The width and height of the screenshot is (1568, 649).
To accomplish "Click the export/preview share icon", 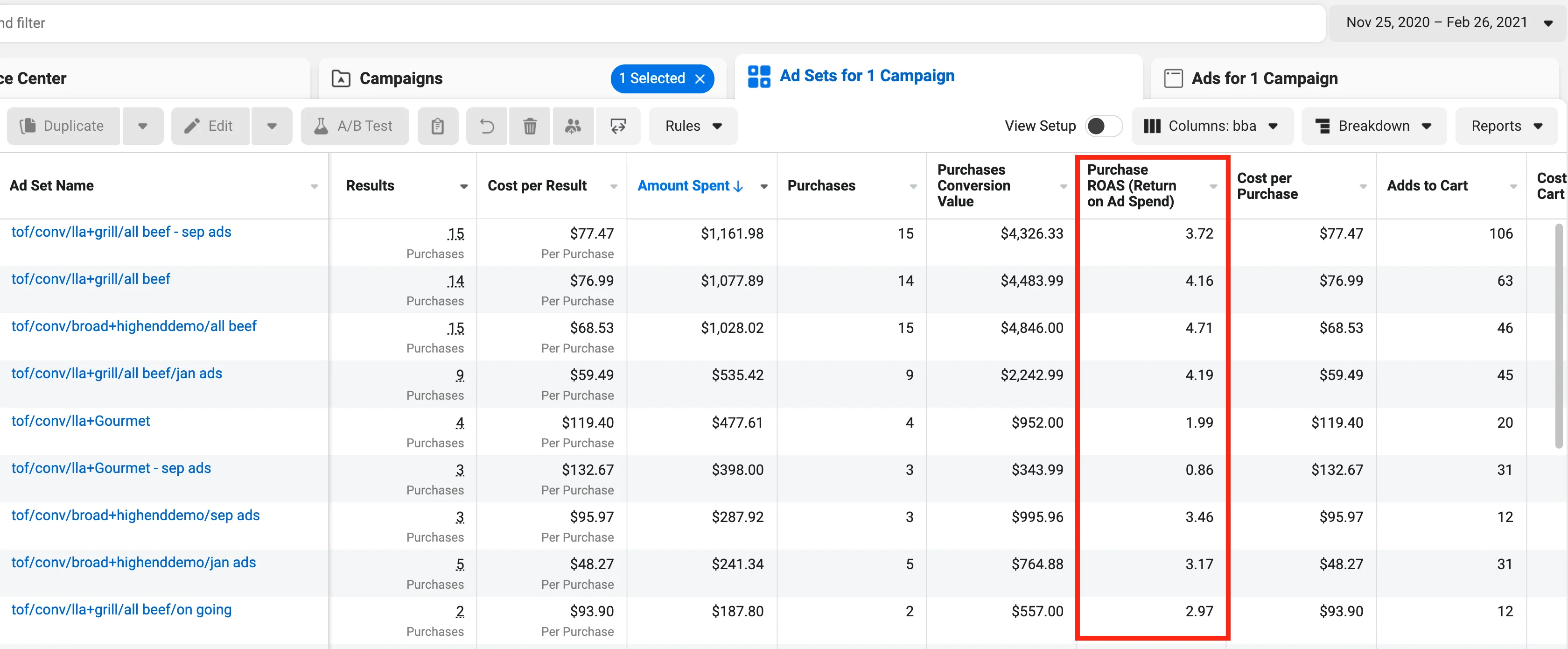I will click(618, 126).
